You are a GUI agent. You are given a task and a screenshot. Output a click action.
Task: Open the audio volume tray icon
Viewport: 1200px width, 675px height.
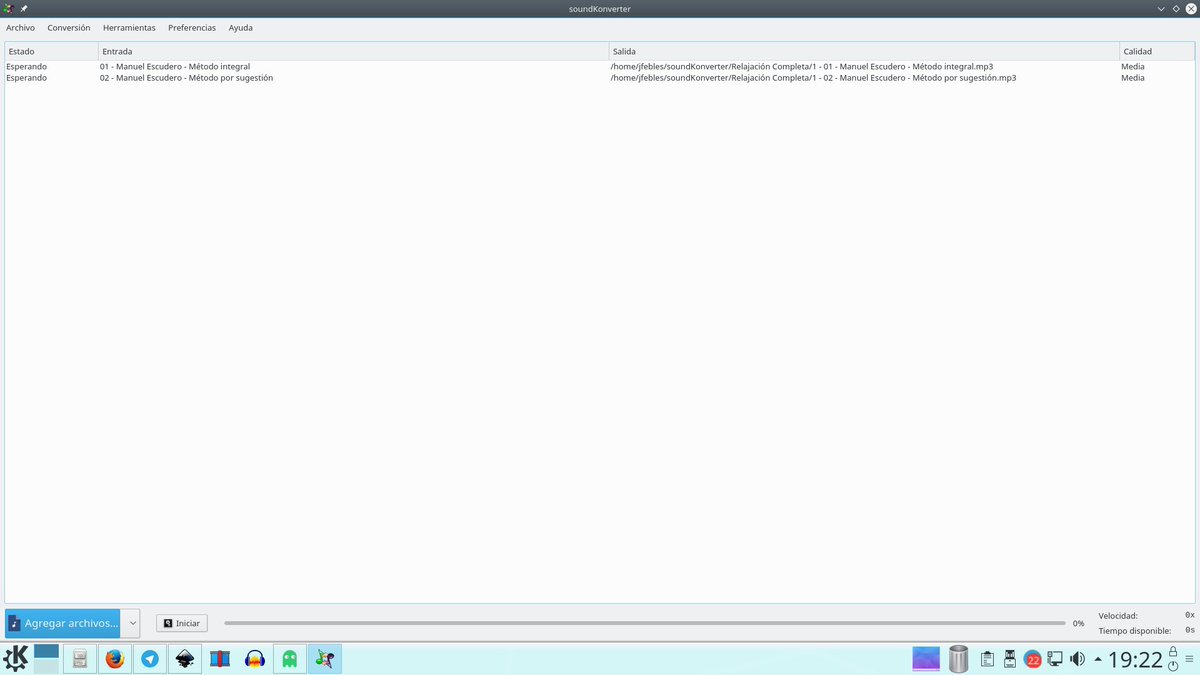[x=1077, y=659]
